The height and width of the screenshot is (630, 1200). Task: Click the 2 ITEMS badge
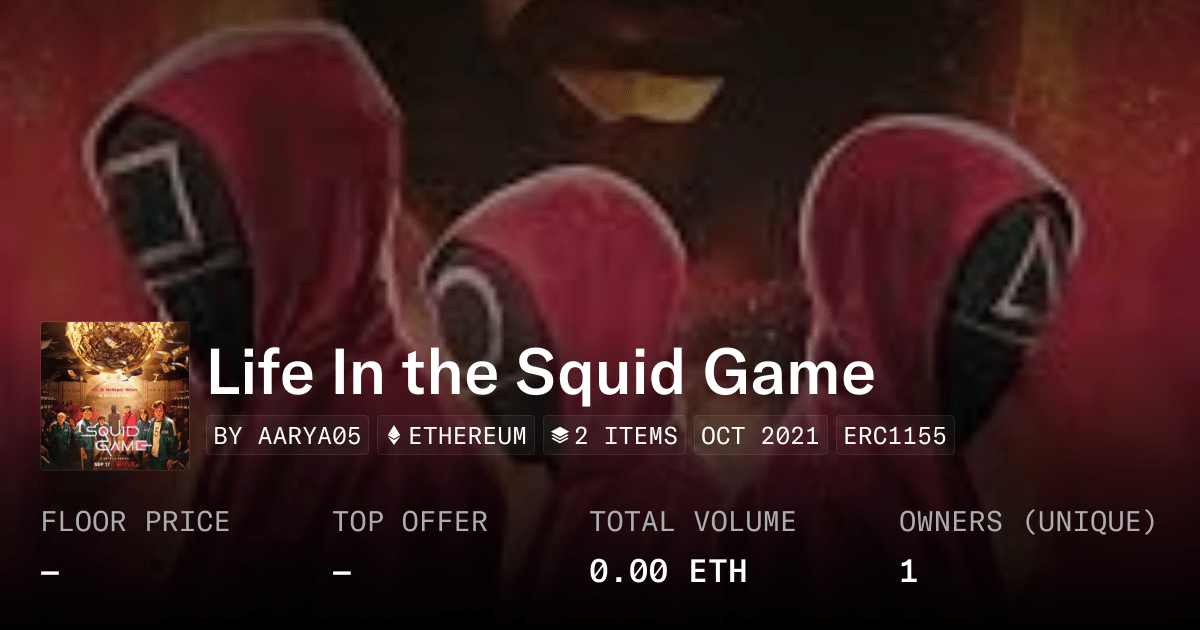tap(614, 436)
